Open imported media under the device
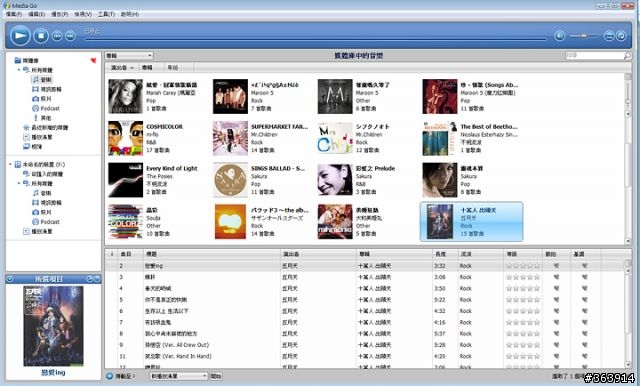This screenshot has width=640, height=386. click(x=43, y=174)
